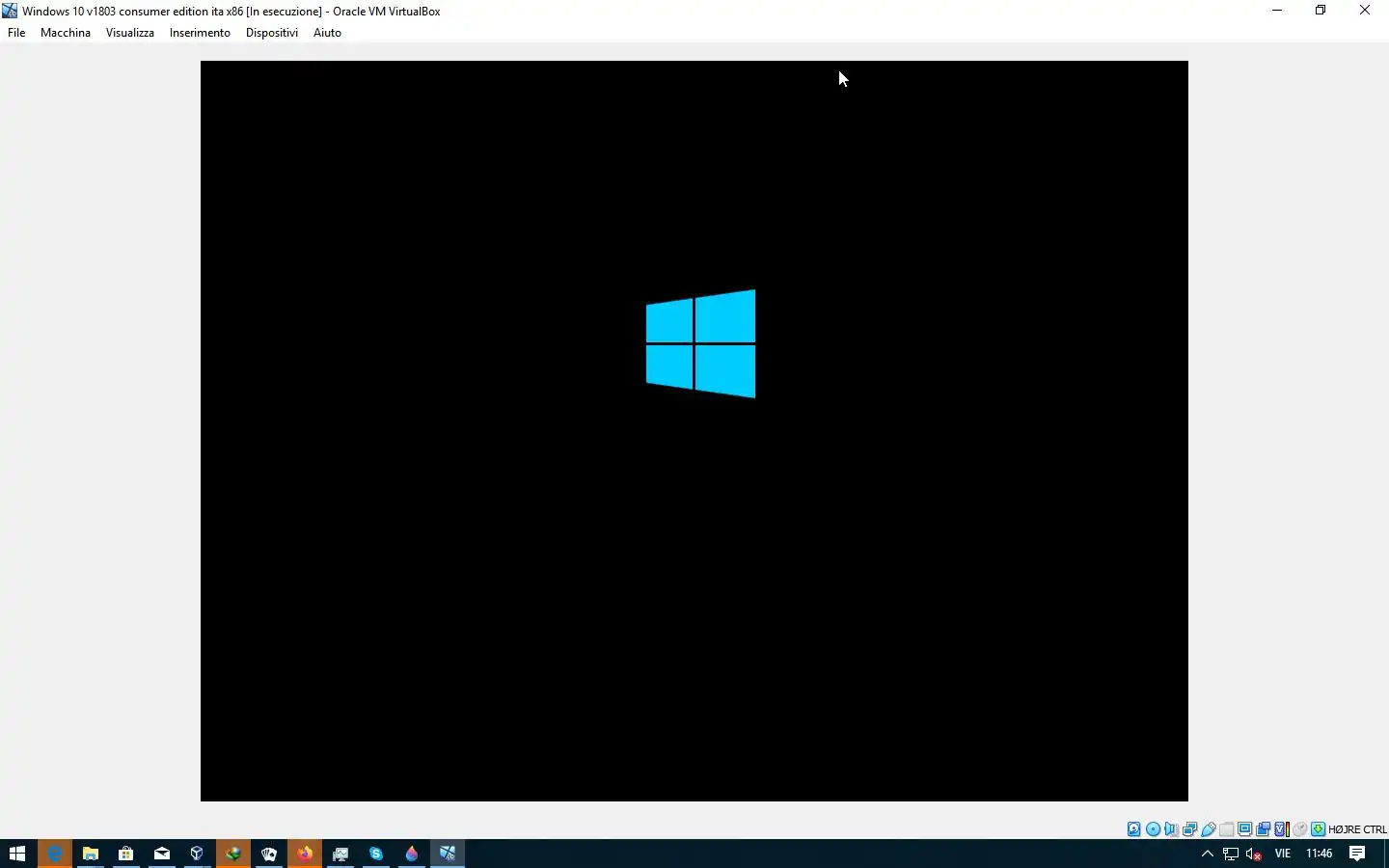This screenshot has height=868, width=1389.
Task: Open File Explorer from the taskbar
Action: 91,854
